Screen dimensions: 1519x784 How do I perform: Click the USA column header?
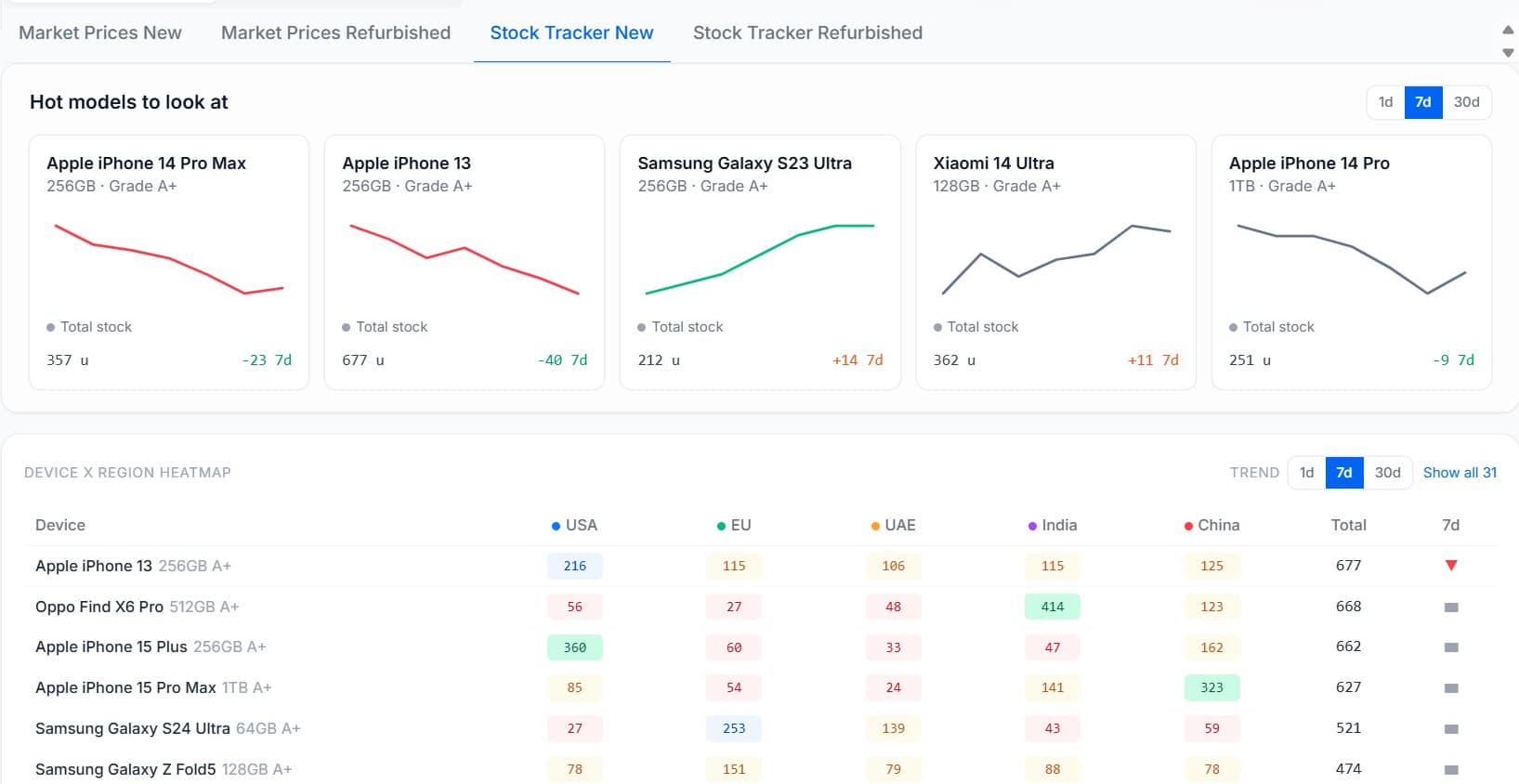coord(574,525)
